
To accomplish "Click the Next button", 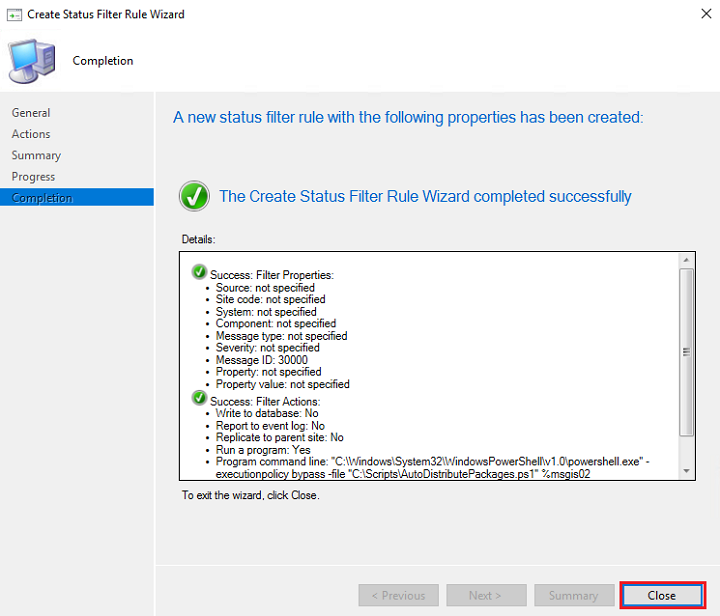I will pyautogui.click(x=486, y=595).
